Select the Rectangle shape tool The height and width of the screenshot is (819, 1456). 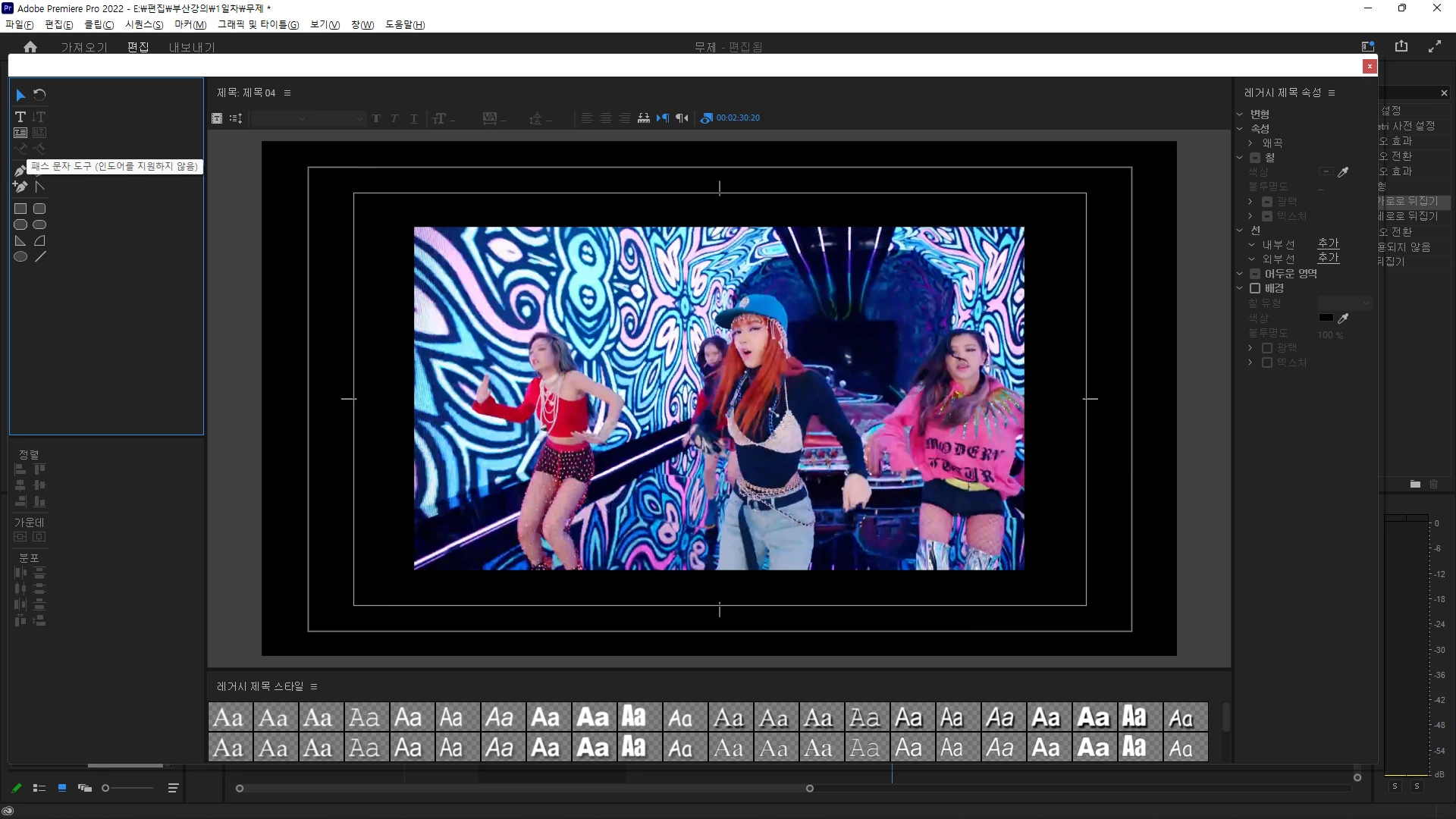[x=20, y=209]
